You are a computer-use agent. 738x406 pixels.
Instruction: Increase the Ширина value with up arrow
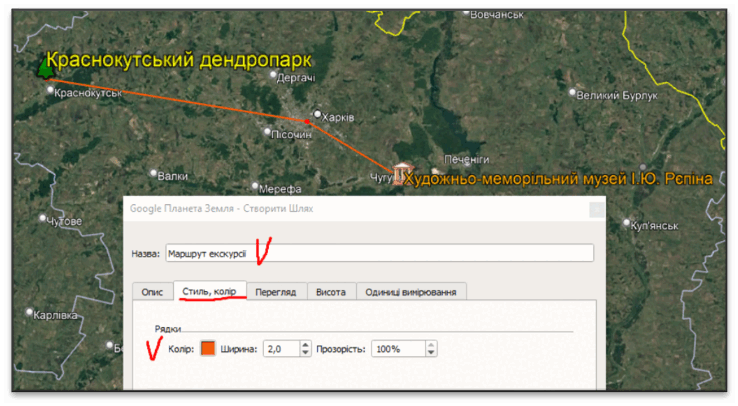click(x=305, y=345)
